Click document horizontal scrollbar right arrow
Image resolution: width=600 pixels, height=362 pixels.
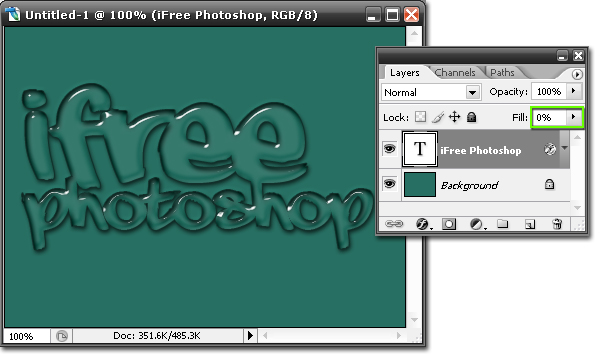tap(399, 336)
